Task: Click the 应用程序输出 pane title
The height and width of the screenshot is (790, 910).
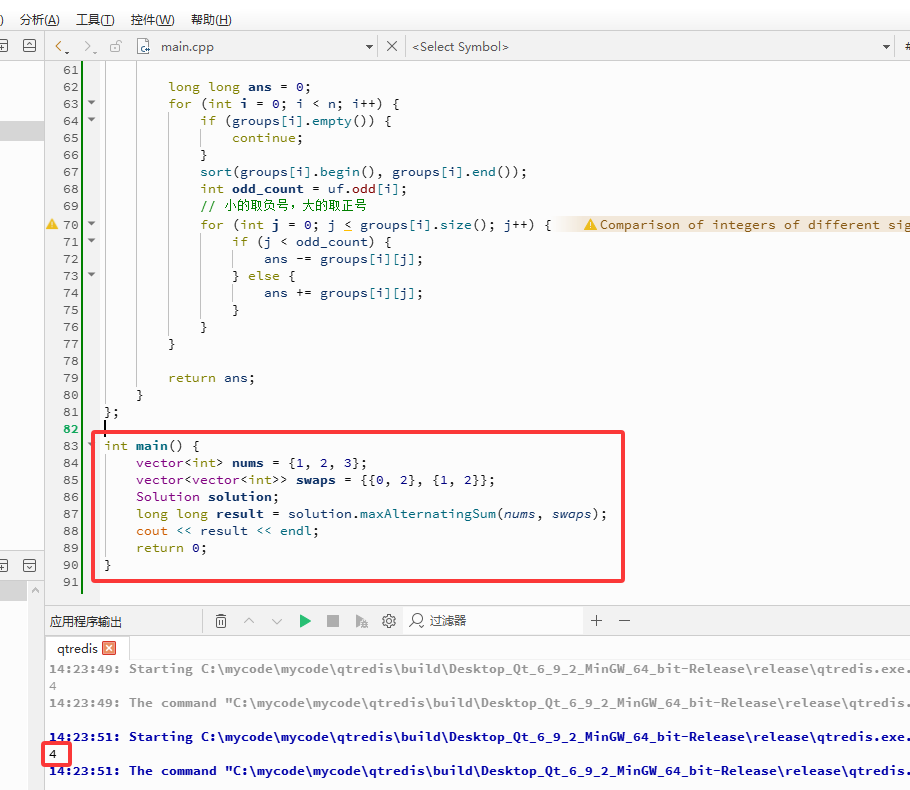Action: 86,622
